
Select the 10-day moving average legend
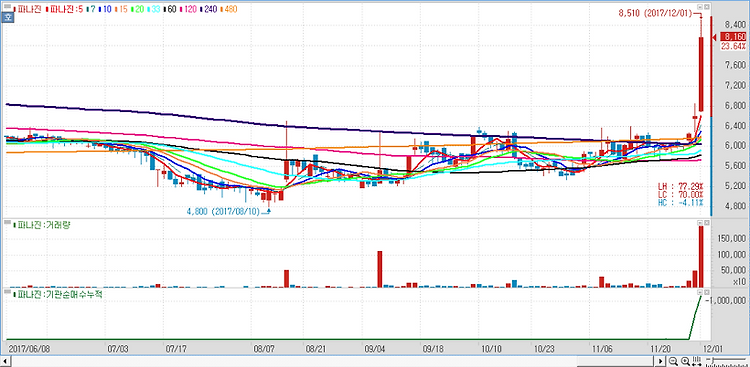[x=107, y=9]
